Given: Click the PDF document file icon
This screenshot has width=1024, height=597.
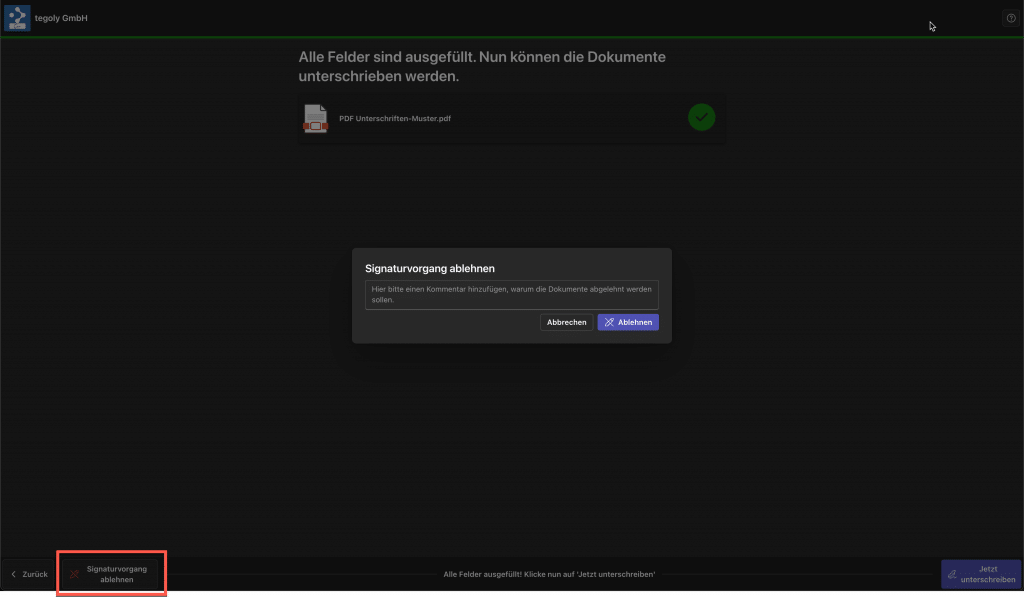Looking at the screenshot, I should 316,118.
